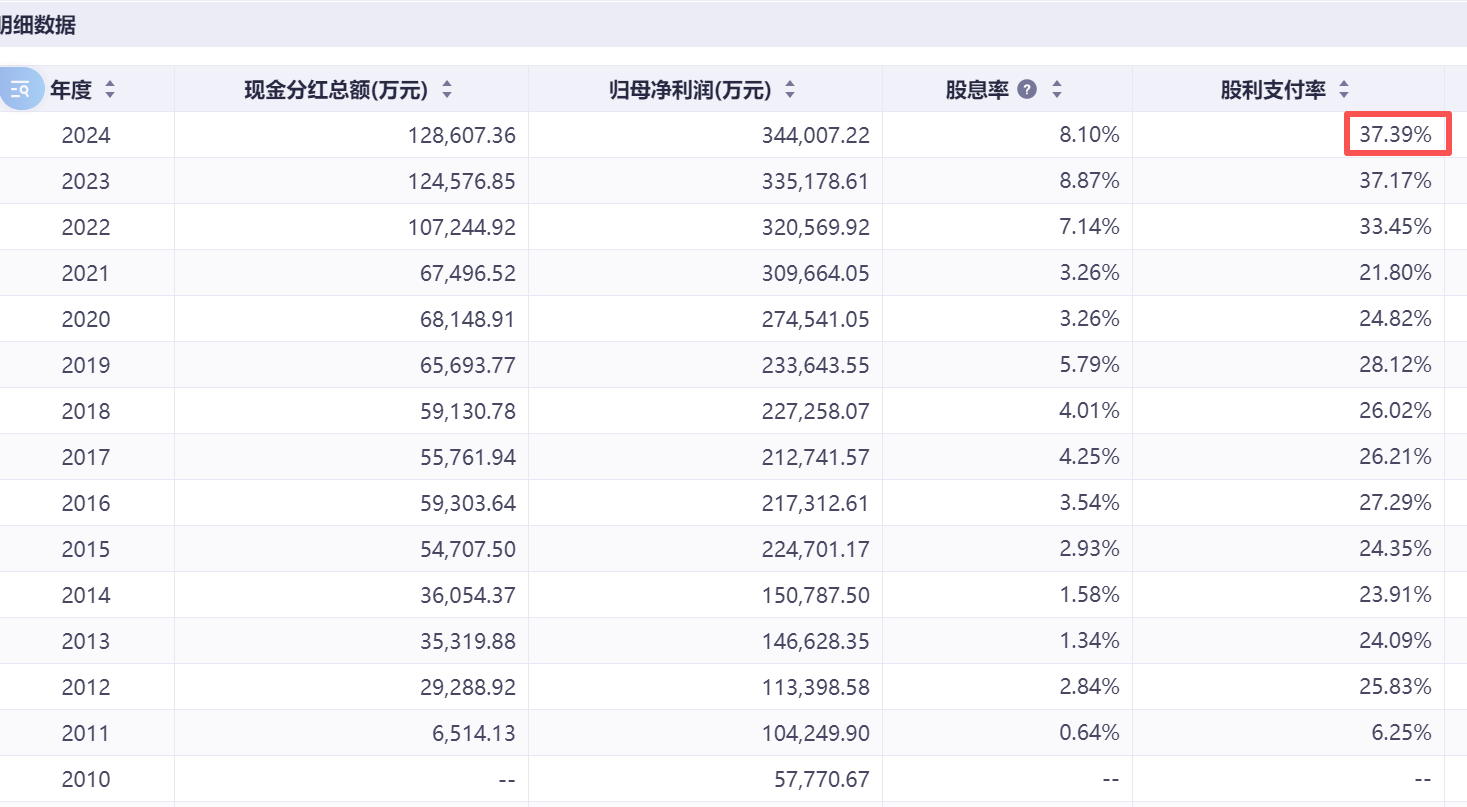
Task: Click the 2024 year row cell
Action: point(86,135)
